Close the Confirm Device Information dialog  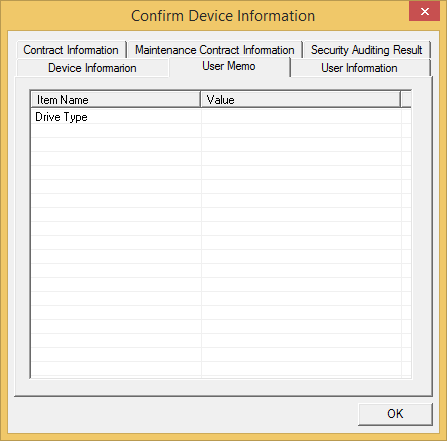point(424,12)
